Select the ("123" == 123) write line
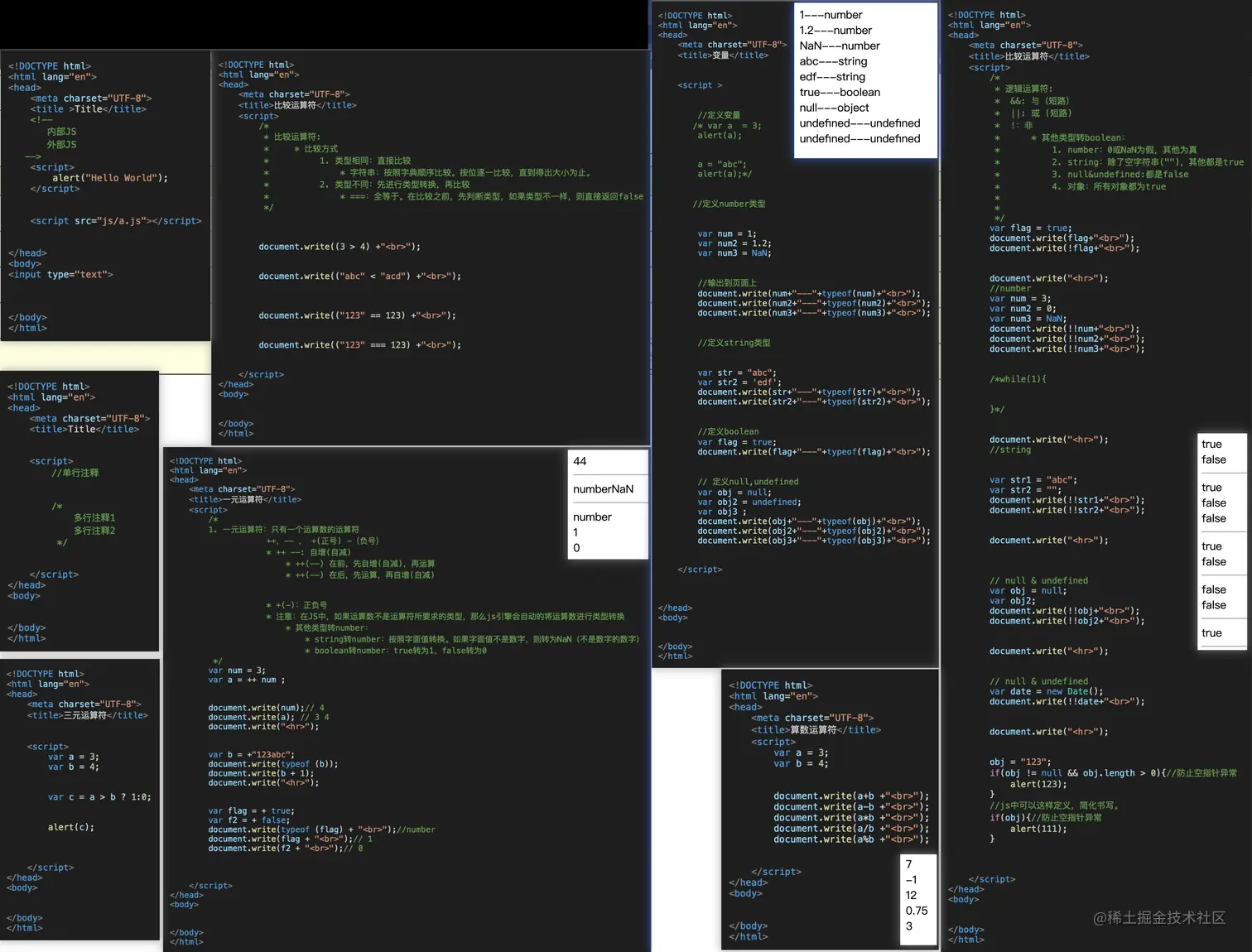The height and width of the screenshot is (952, 1252). pyautogui.click(x=357, y=315)
